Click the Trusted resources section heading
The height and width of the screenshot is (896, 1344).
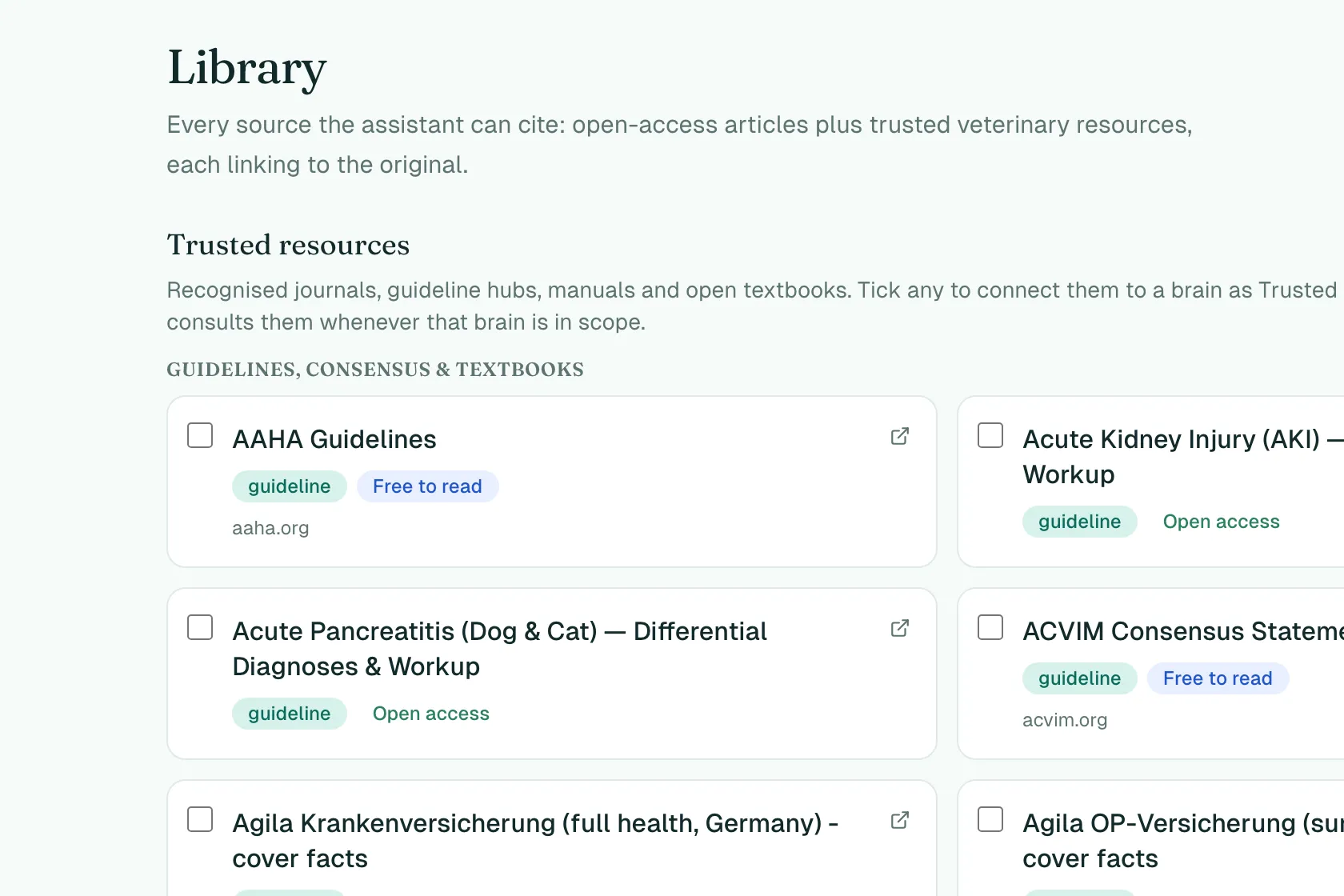288,245
